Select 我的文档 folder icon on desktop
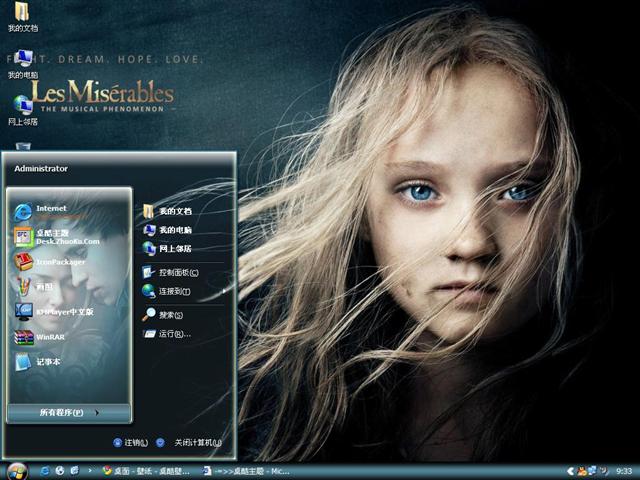640x480 pixels. tap(23, 16)
